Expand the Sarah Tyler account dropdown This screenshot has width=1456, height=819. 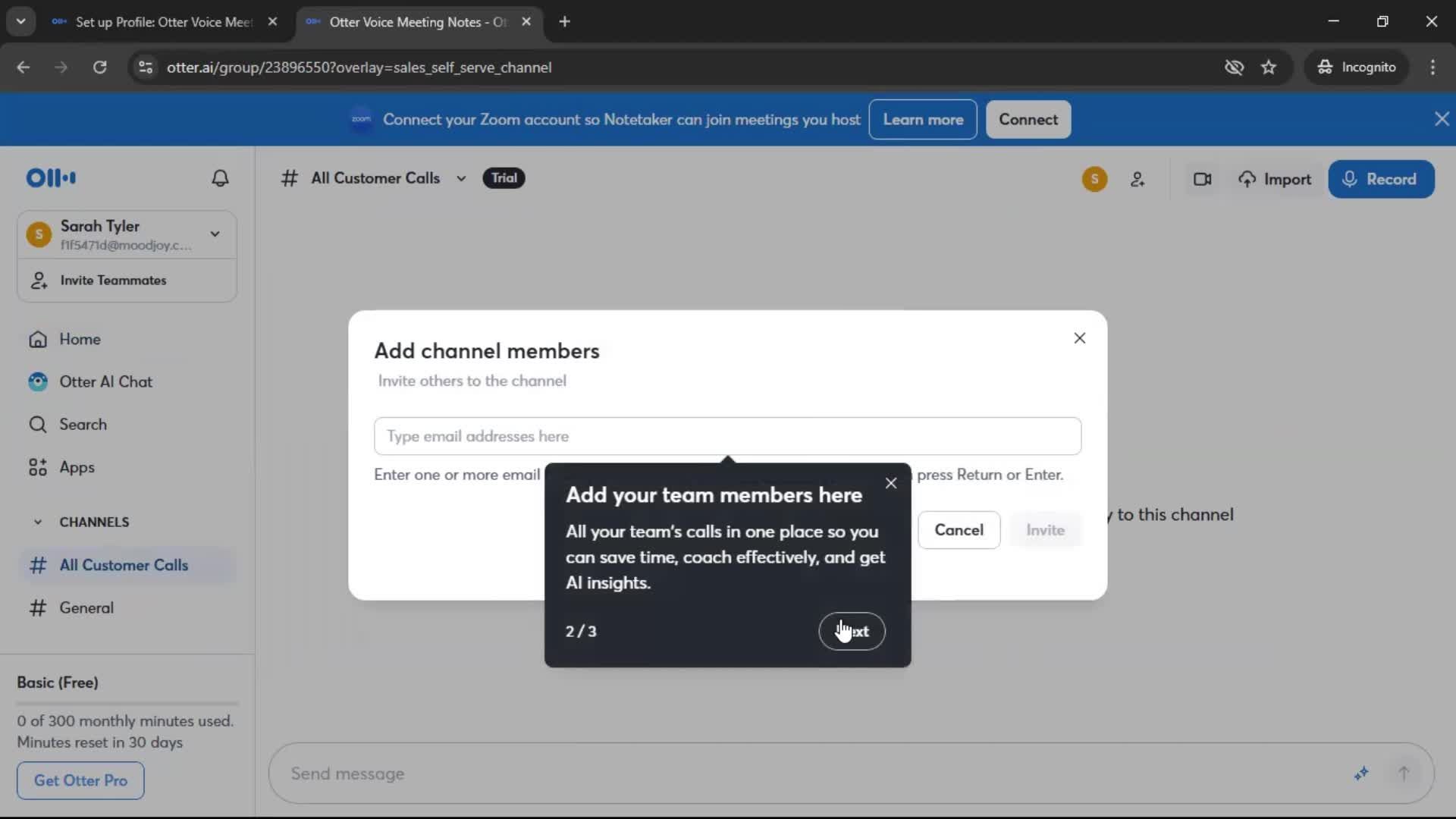pos(215,234)
